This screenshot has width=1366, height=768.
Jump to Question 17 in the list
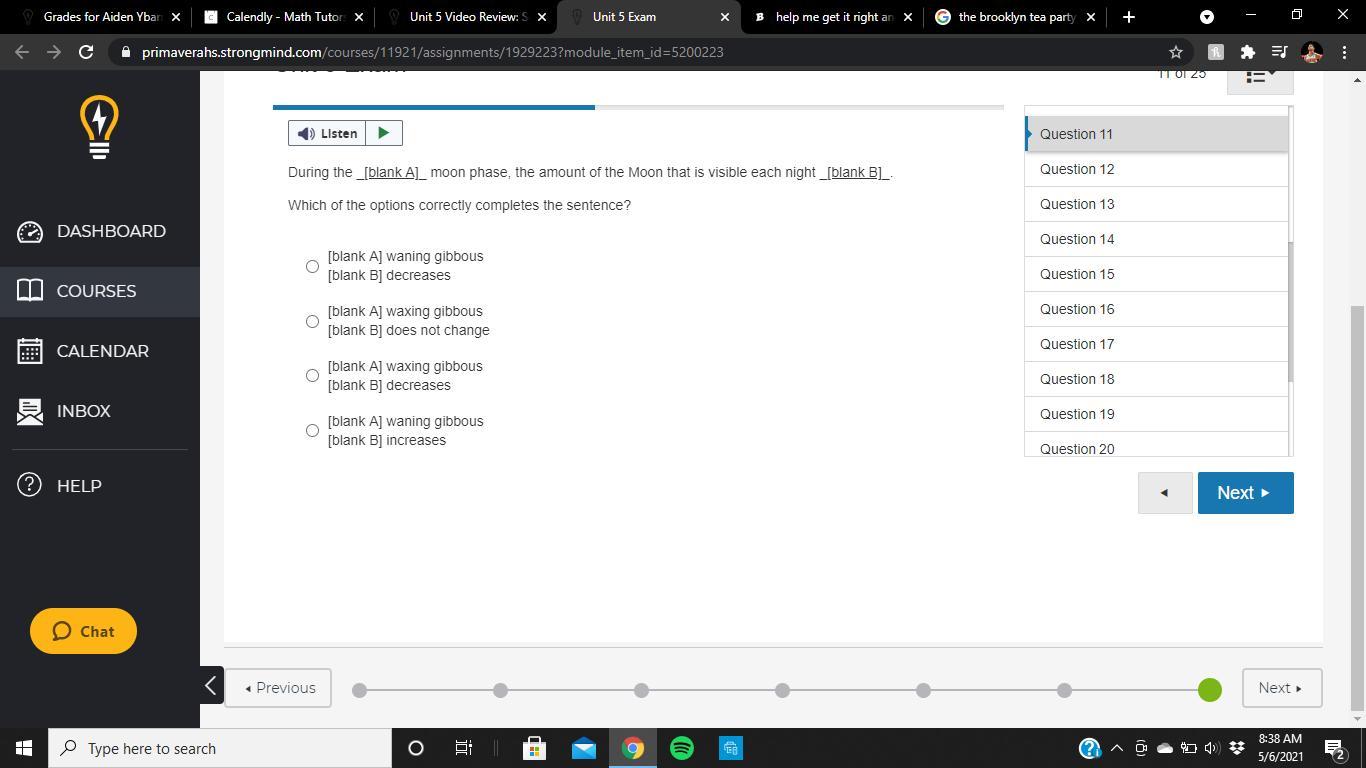point(1156,344)
